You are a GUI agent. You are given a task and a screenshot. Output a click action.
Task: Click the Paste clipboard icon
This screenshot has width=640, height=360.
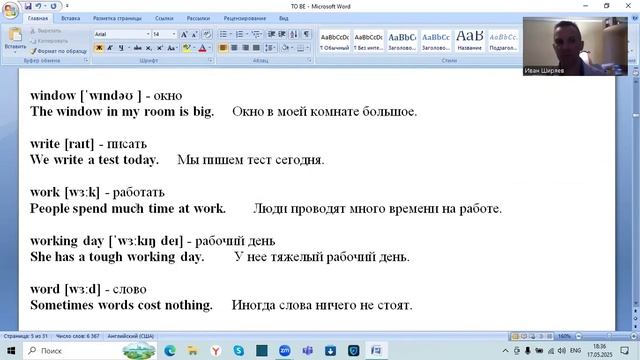tap(15, 35)
